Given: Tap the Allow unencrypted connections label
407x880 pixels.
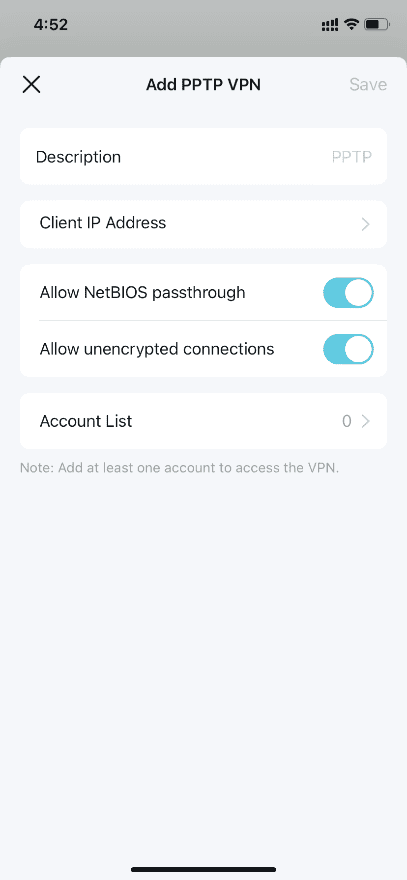Looking at the screenshot, I should click(x=157, y=349).
